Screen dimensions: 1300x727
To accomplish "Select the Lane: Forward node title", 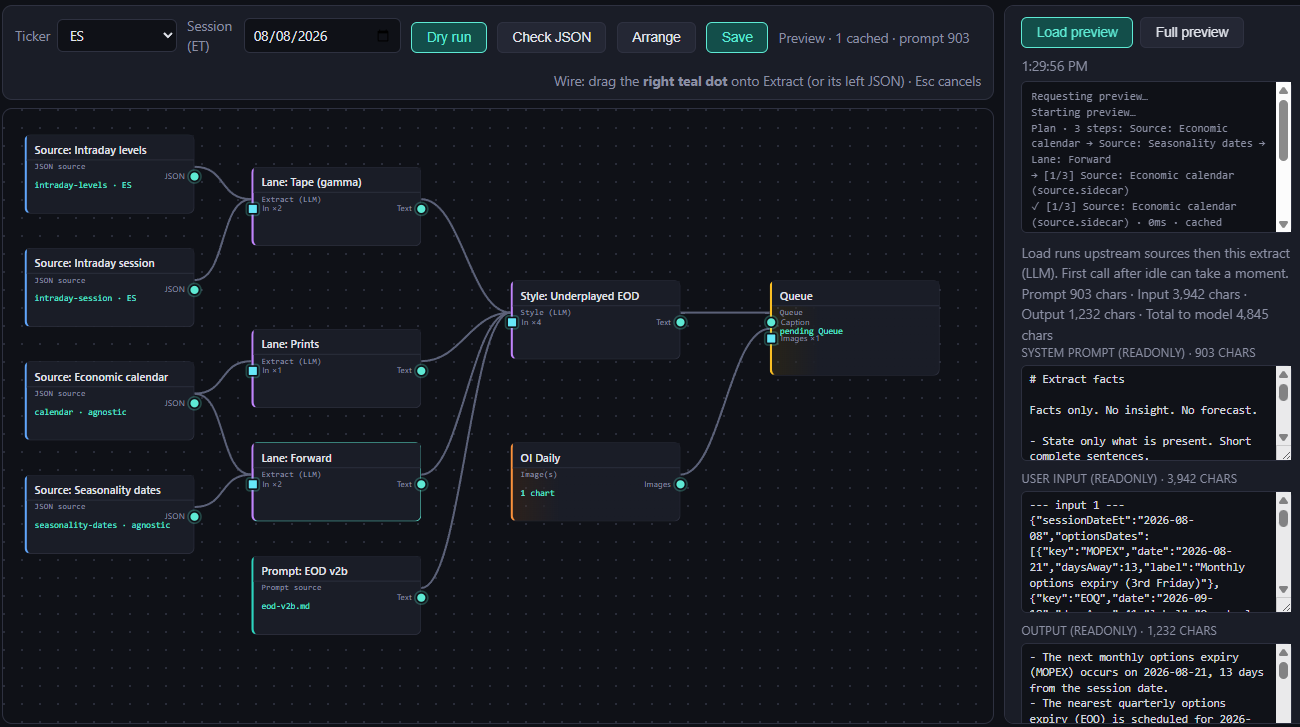I will tap(296, 458).
